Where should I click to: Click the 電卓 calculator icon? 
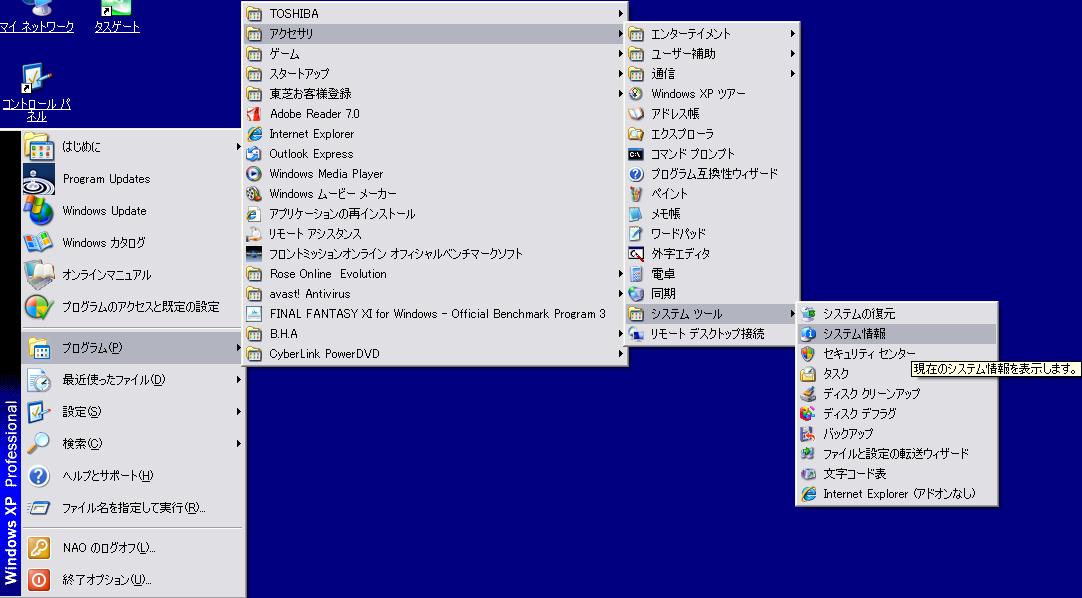click(636, 274)
